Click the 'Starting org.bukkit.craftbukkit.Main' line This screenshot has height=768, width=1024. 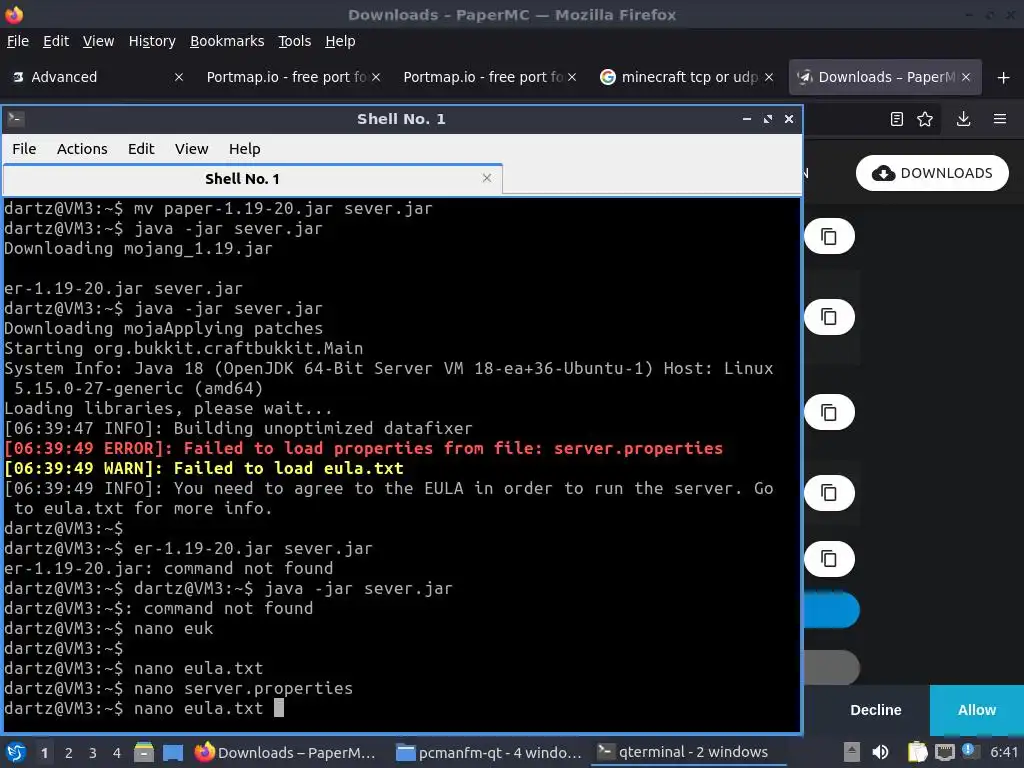184,348
